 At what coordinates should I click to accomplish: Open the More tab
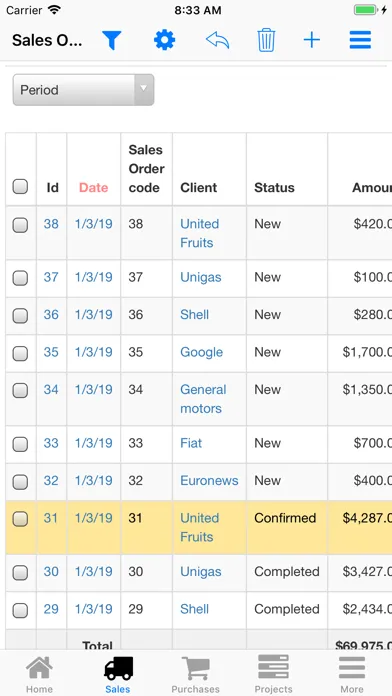[x=352, y=674]
